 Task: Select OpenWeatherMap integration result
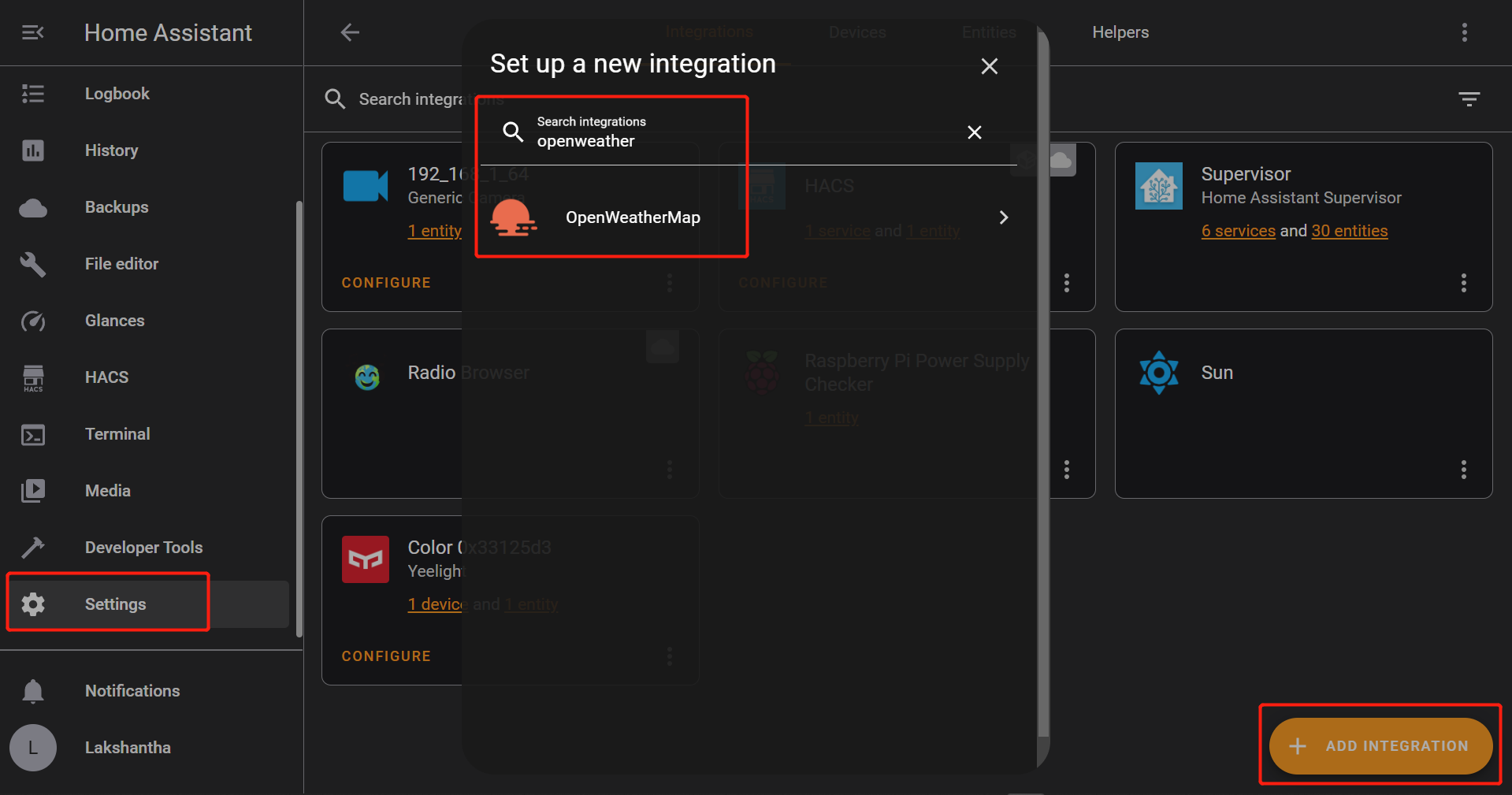747,217
